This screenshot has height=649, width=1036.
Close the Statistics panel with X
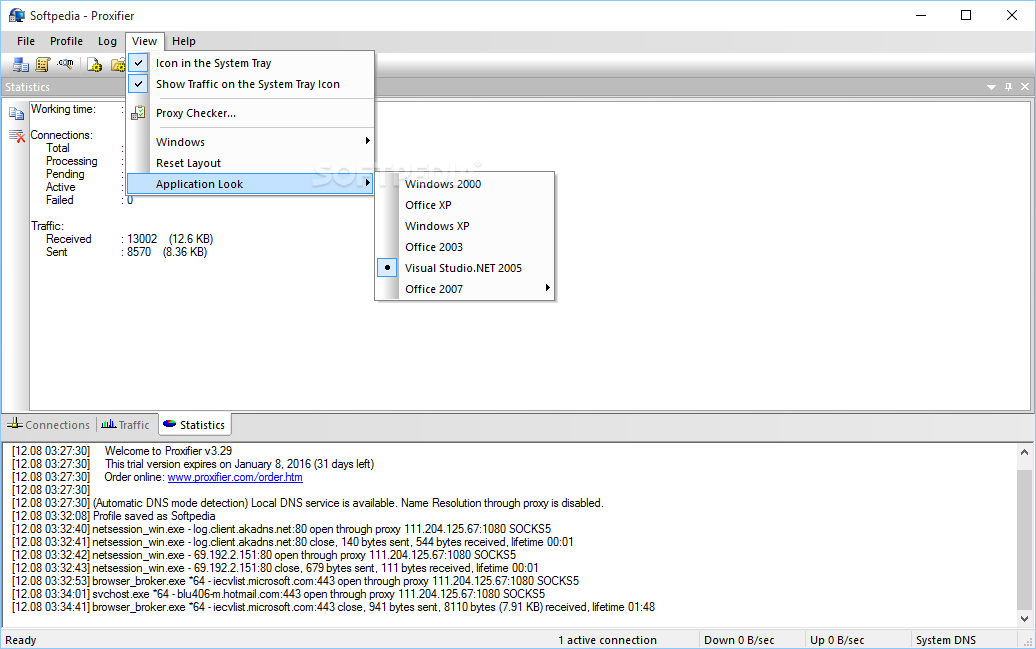pos(1025,87)
